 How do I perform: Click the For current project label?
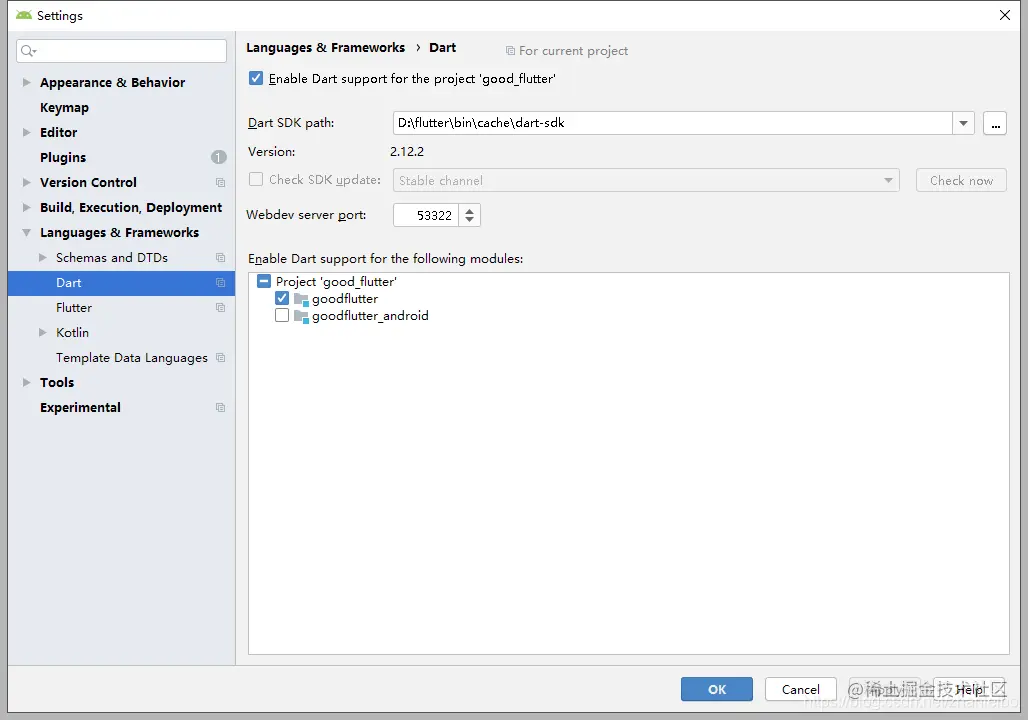click(x=574, y=50)
